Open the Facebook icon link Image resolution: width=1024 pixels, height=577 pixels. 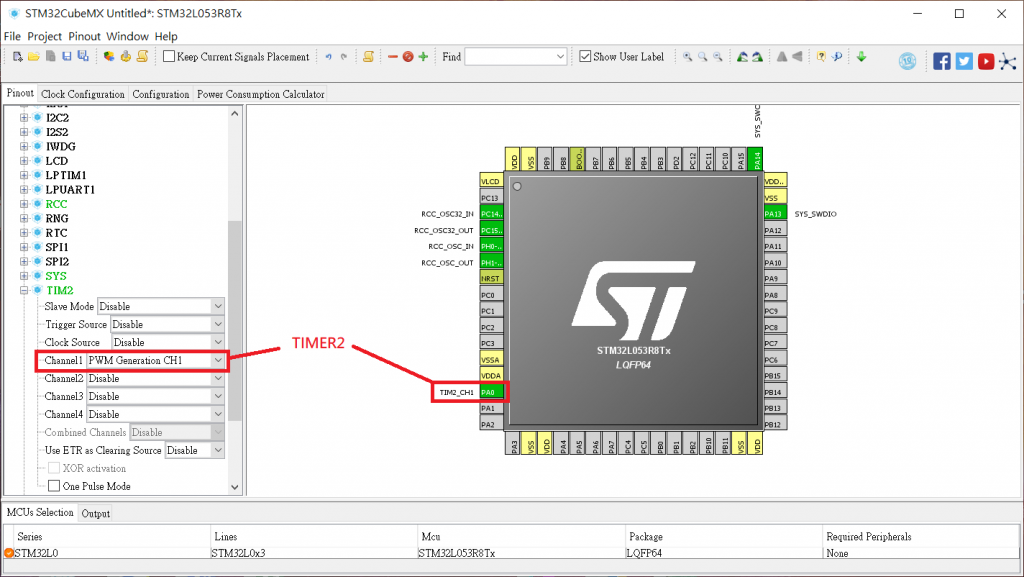(942, 61)
